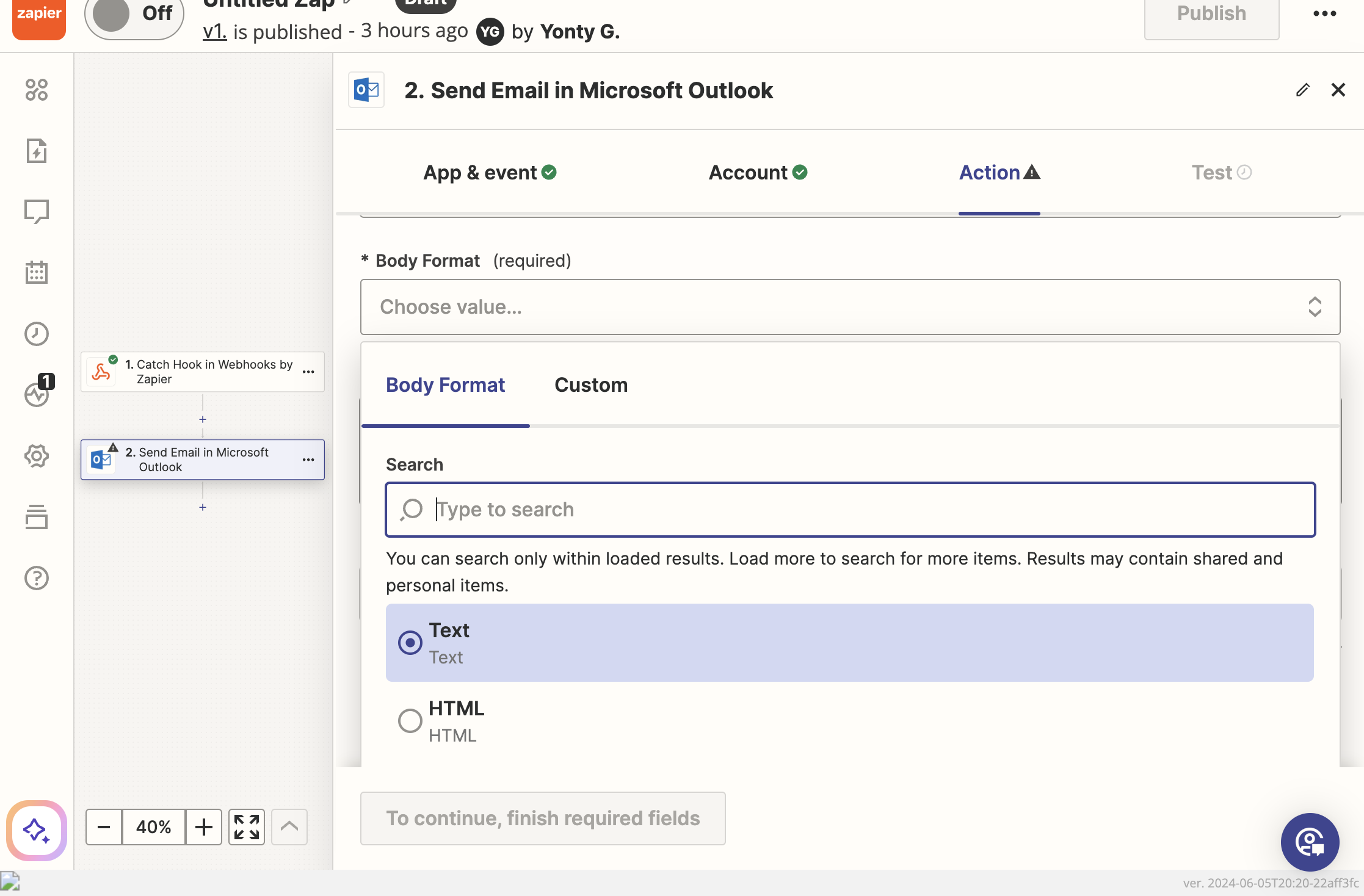Switch to Test tab
Screen dimensions: 1364x896
click(1222, 173)
